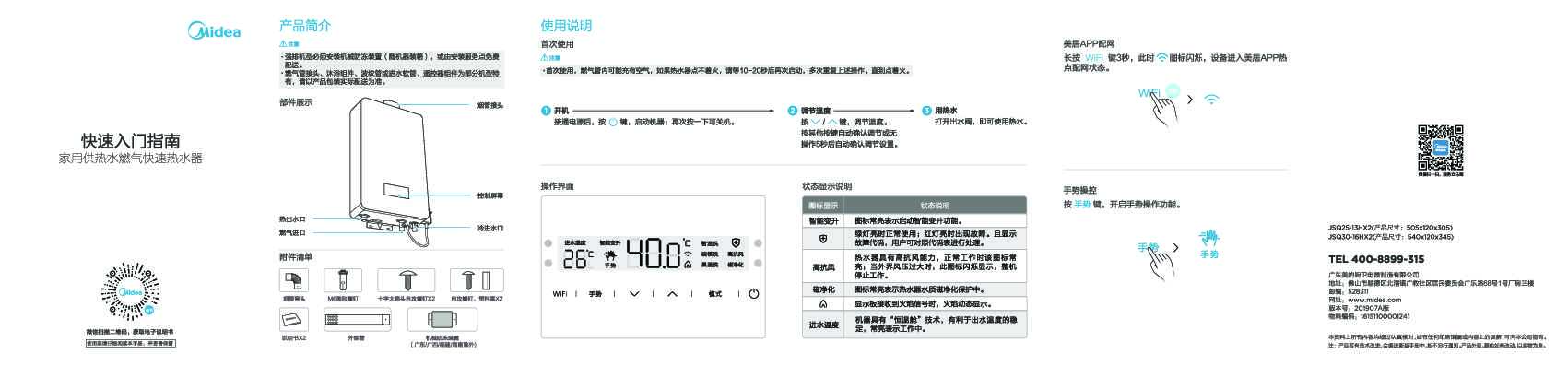Click the blue waving hand gesture icon
1568x366 pixels.
1209,238
